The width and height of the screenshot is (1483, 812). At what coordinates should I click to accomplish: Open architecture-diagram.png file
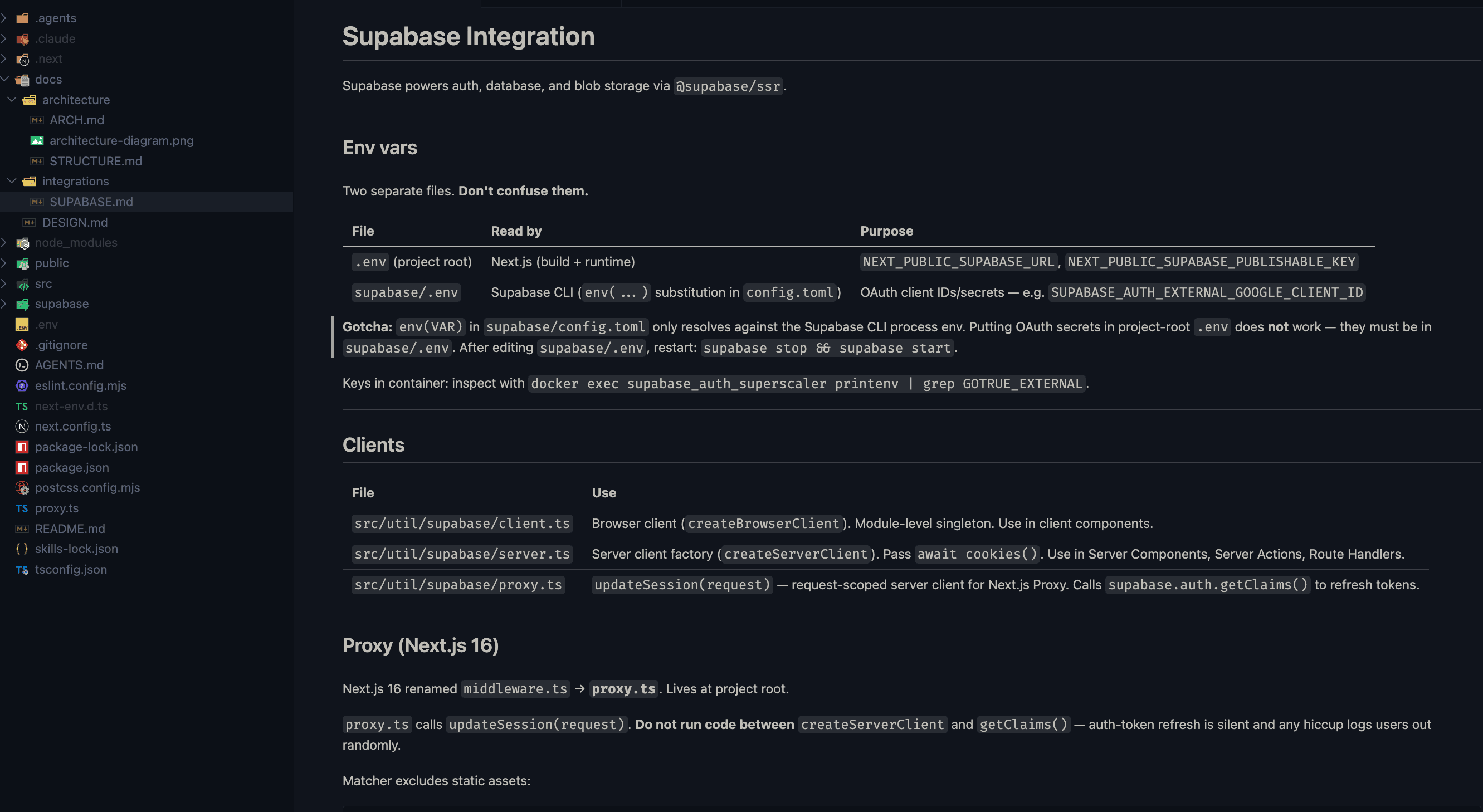pyautogui.click(x=121, y=141)
